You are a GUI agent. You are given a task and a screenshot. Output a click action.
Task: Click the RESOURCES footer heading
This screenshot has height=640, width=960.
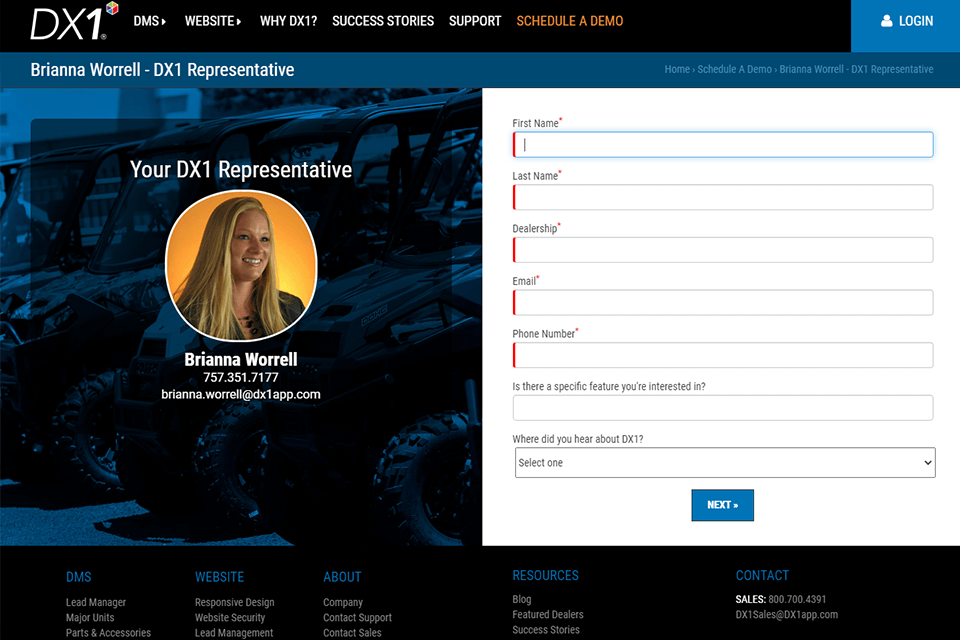tap(546, 575)
